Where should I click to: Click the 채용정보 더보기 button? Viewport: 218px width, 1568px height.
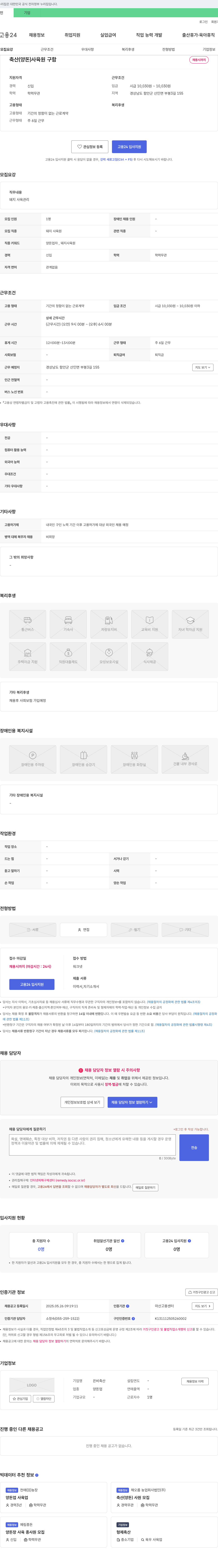(195, 1382)
